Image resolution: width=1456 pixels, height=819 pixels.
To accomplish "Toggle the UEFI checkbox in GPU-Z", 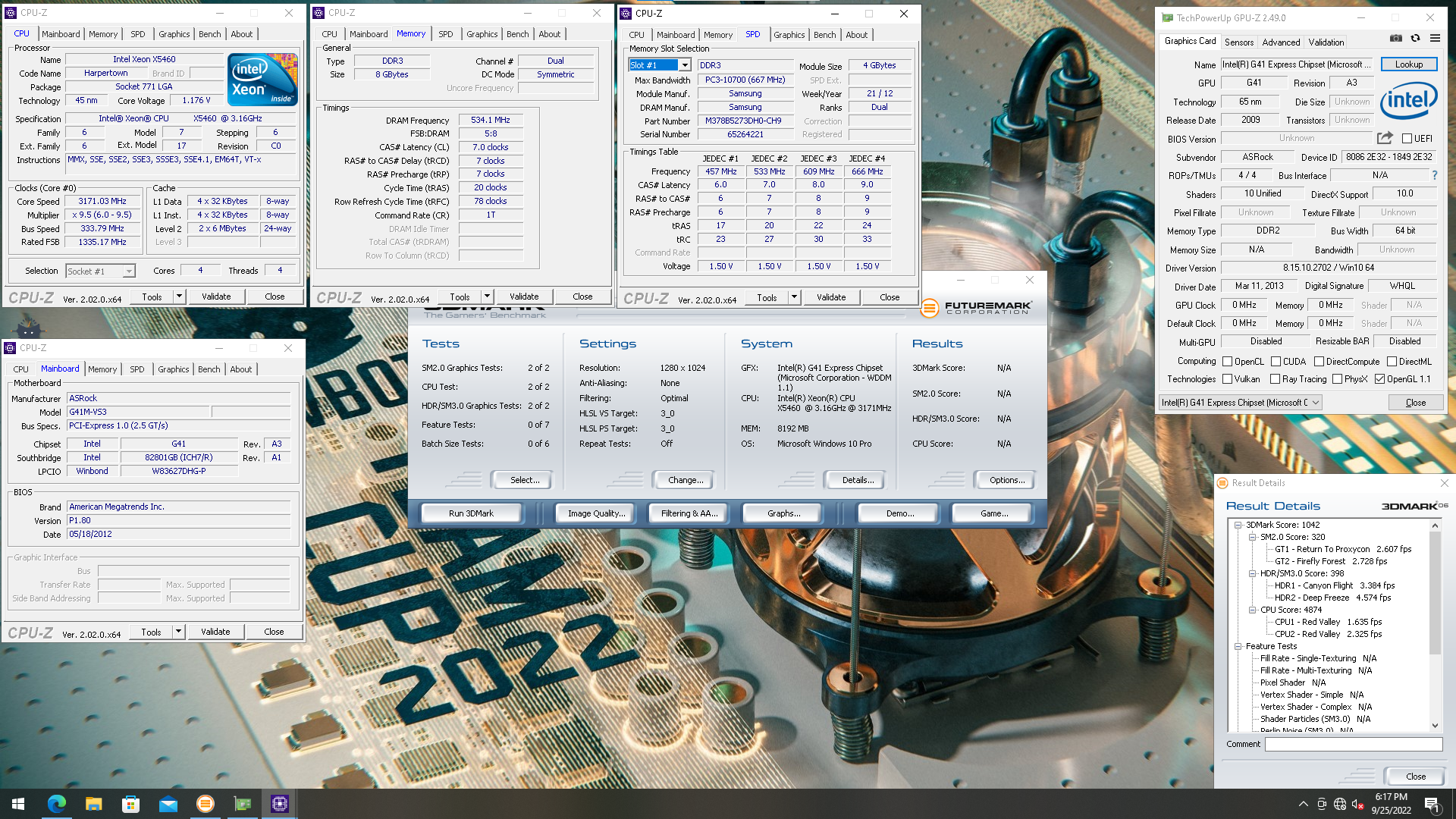I will point(1407,139).
